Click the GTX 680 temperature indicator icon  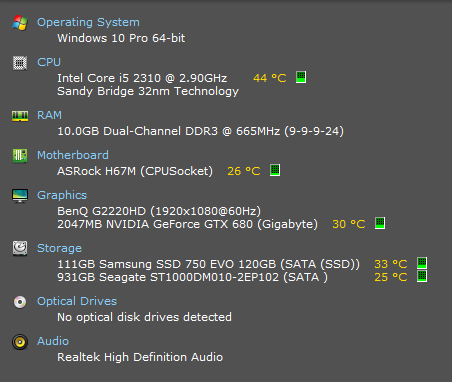[380, 223]
